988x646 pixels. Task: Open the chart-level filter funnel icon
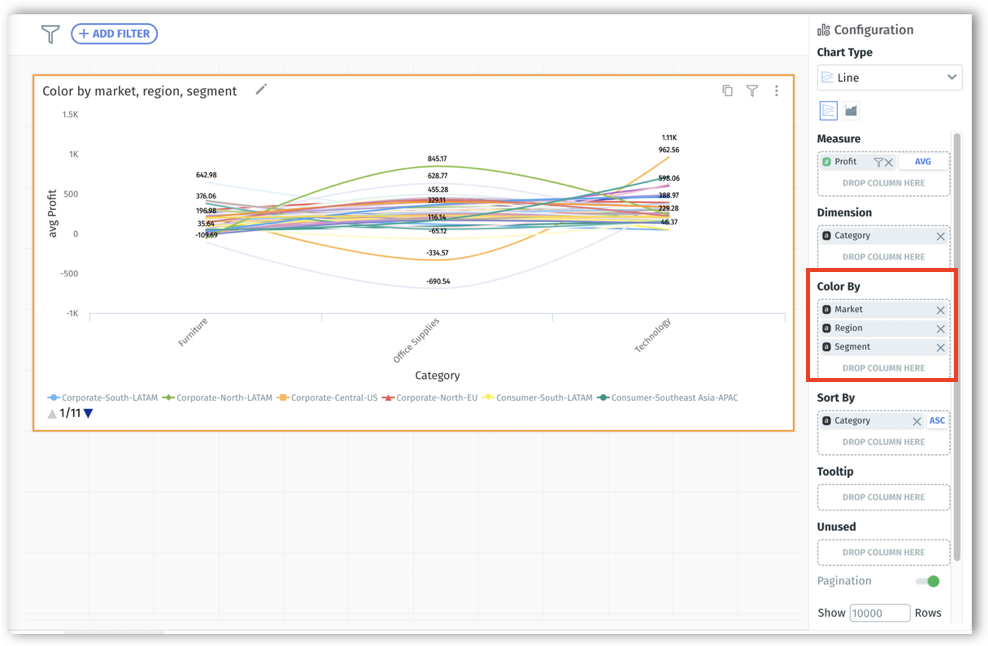pos(752,90)
